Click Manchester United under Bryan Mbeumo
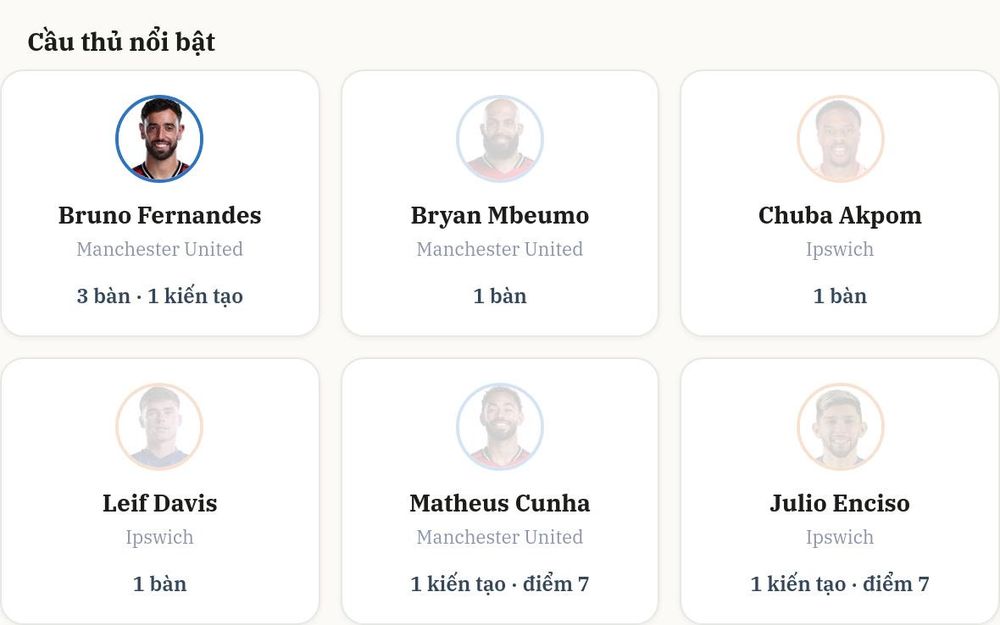 click(x=500, y=249)
